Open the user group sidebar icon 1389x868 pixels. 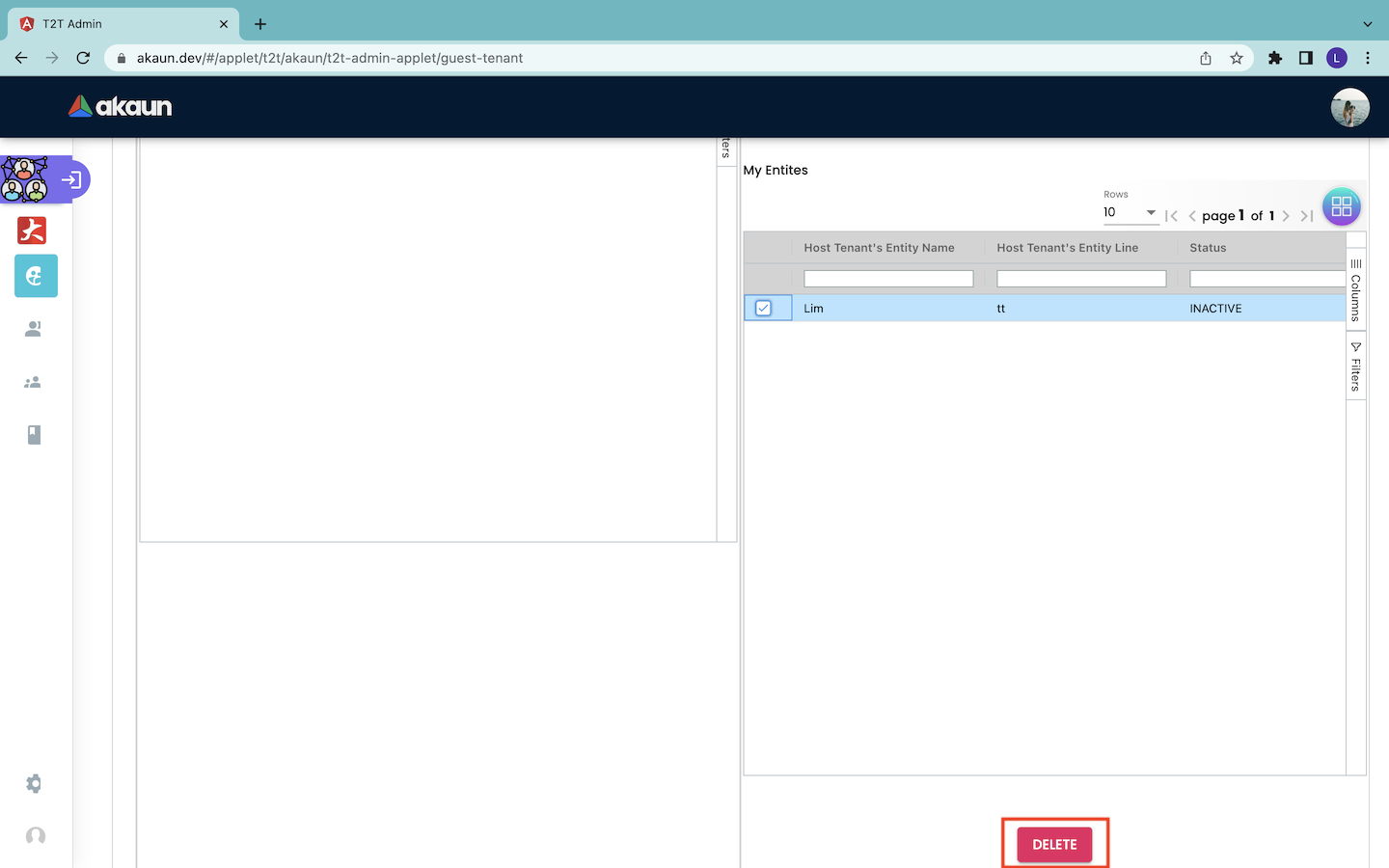(33, 382)
